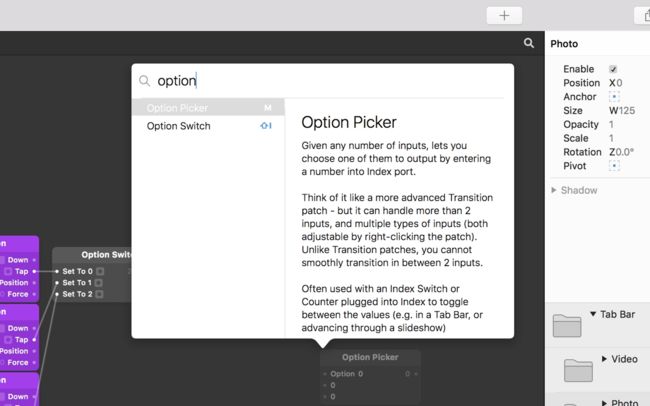Click the magnifier icon inside the patch search field
Viewport: 650px width, 406px height.
click(x=144, y=80)
